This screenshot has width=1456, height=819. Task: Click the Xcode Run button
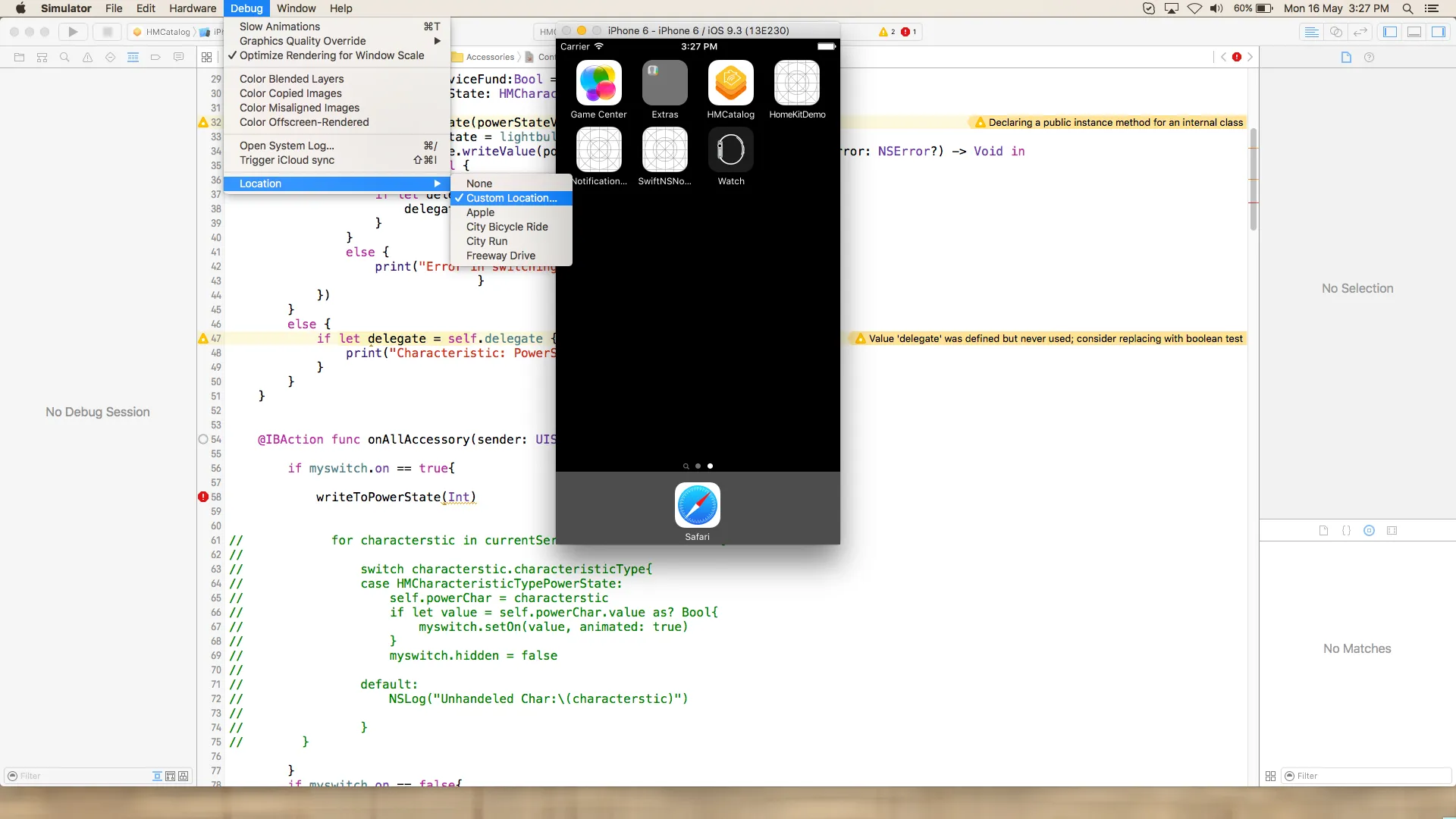coord(73,32)
